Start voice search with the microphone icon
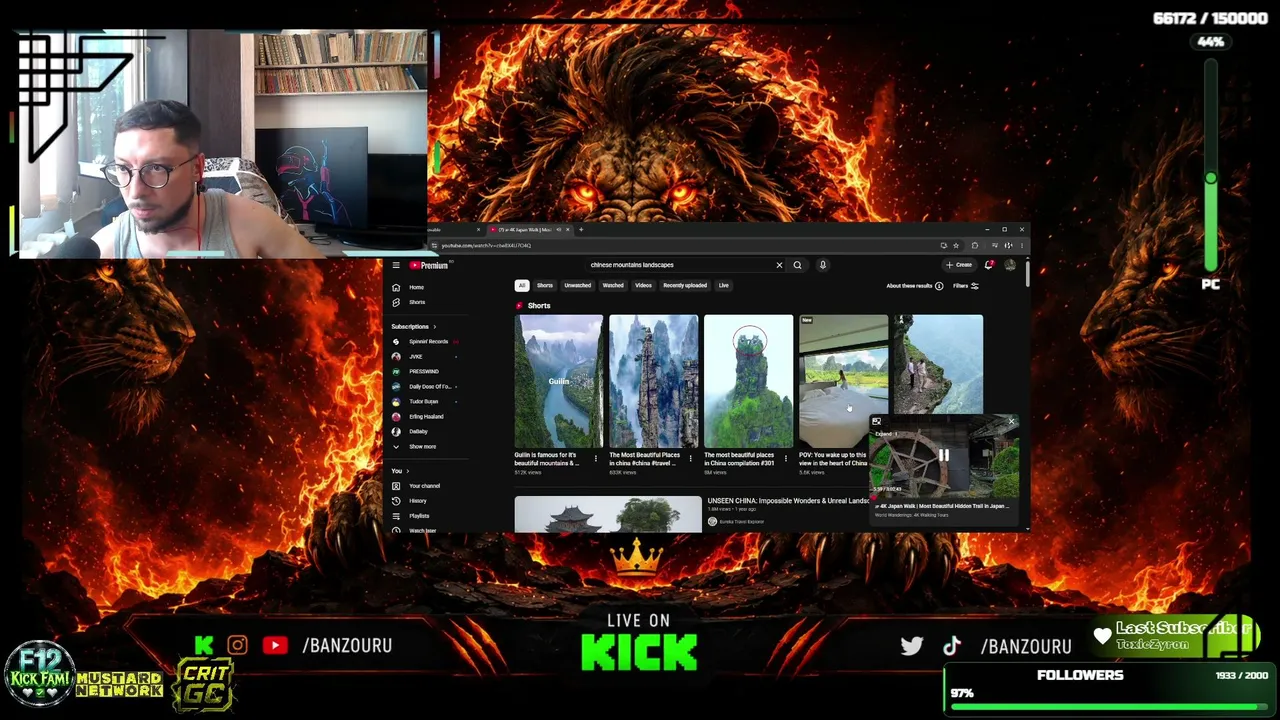The image size is (1280, 720). point(823,265)
